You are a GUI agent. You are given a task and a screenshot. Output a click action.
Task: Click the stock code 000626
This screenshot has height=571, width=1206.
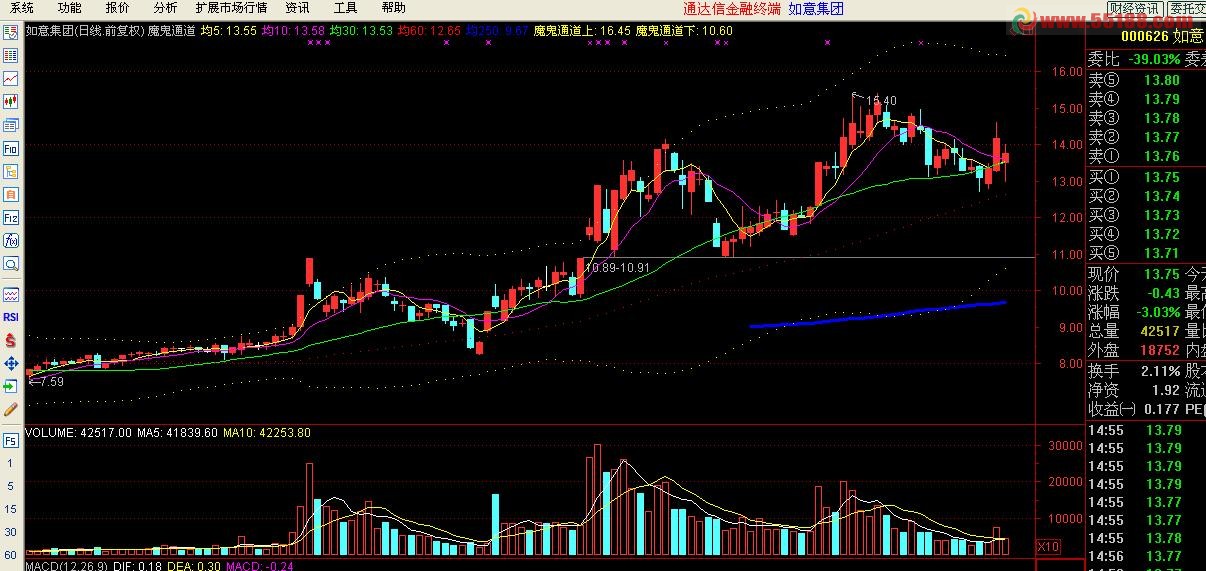1145,35
